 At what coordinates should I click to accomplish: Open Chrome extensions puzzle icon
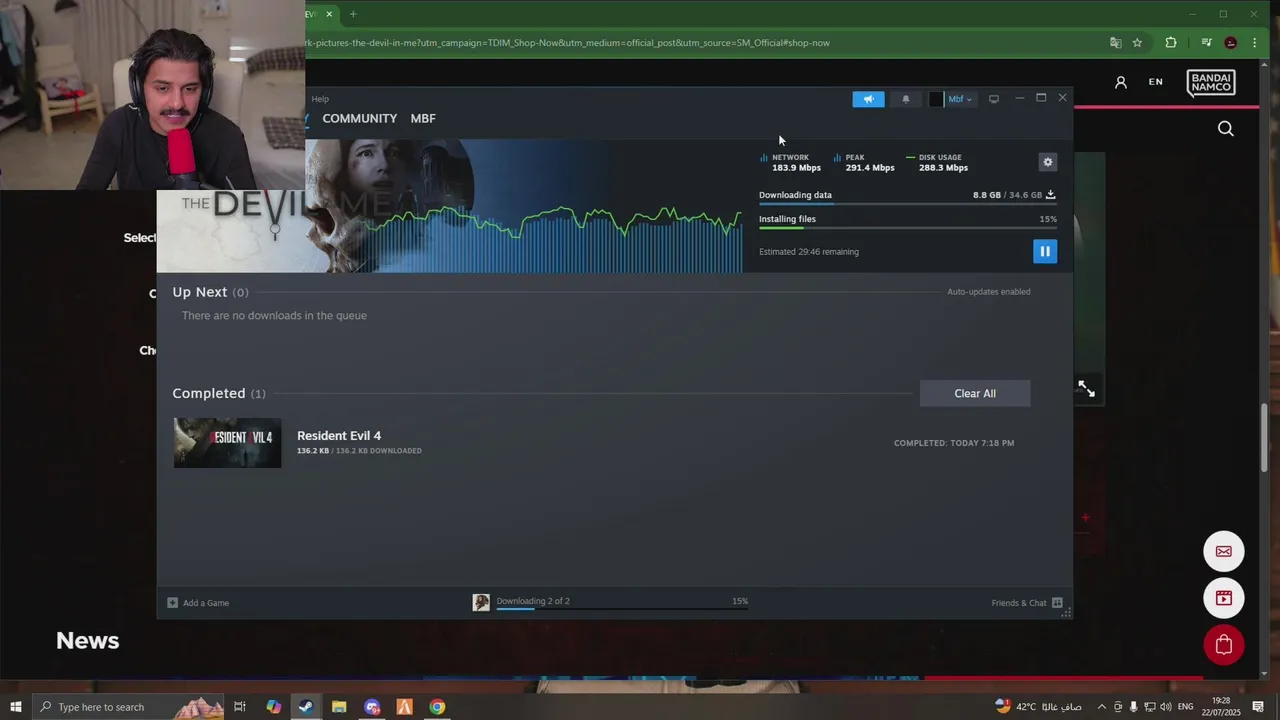click(x=1171, y=43)
